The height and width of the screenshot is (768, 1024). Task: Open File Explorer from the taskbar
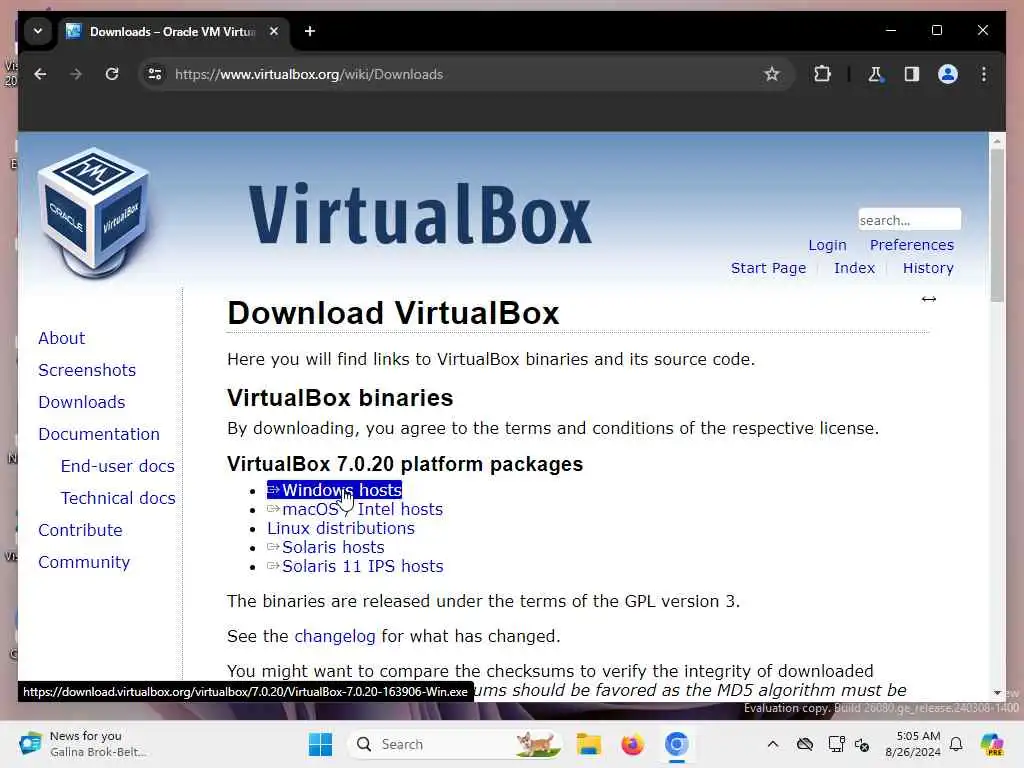coord(588,744)
